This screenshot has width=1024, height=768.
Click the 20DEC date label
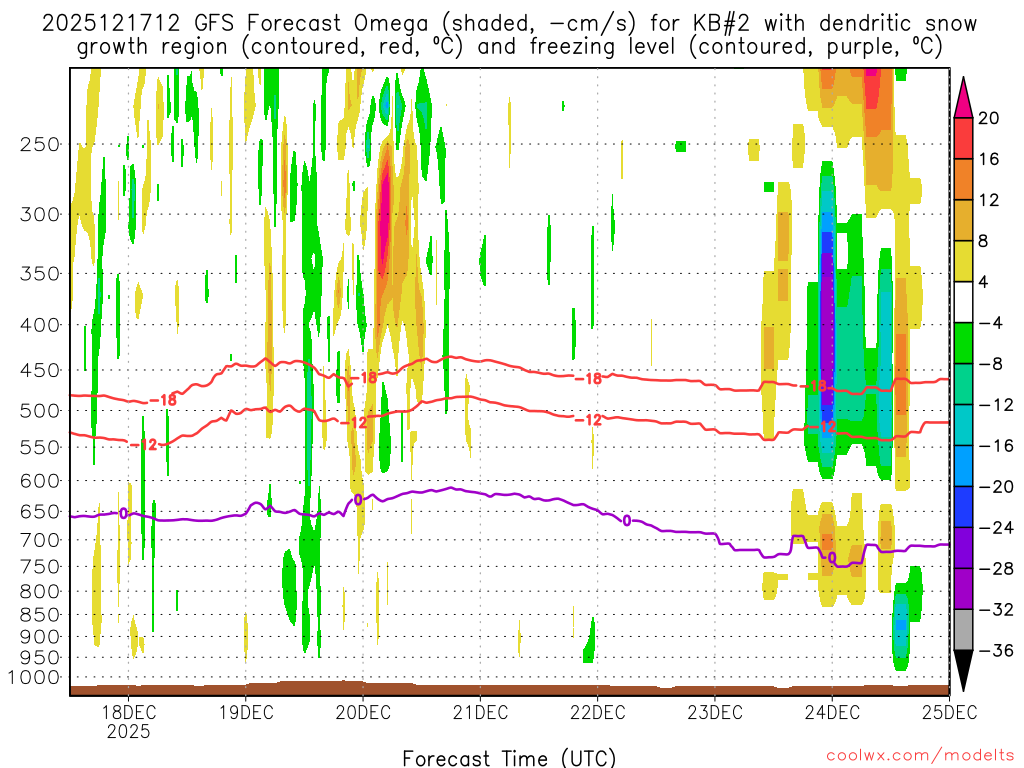tap(363, 711)
